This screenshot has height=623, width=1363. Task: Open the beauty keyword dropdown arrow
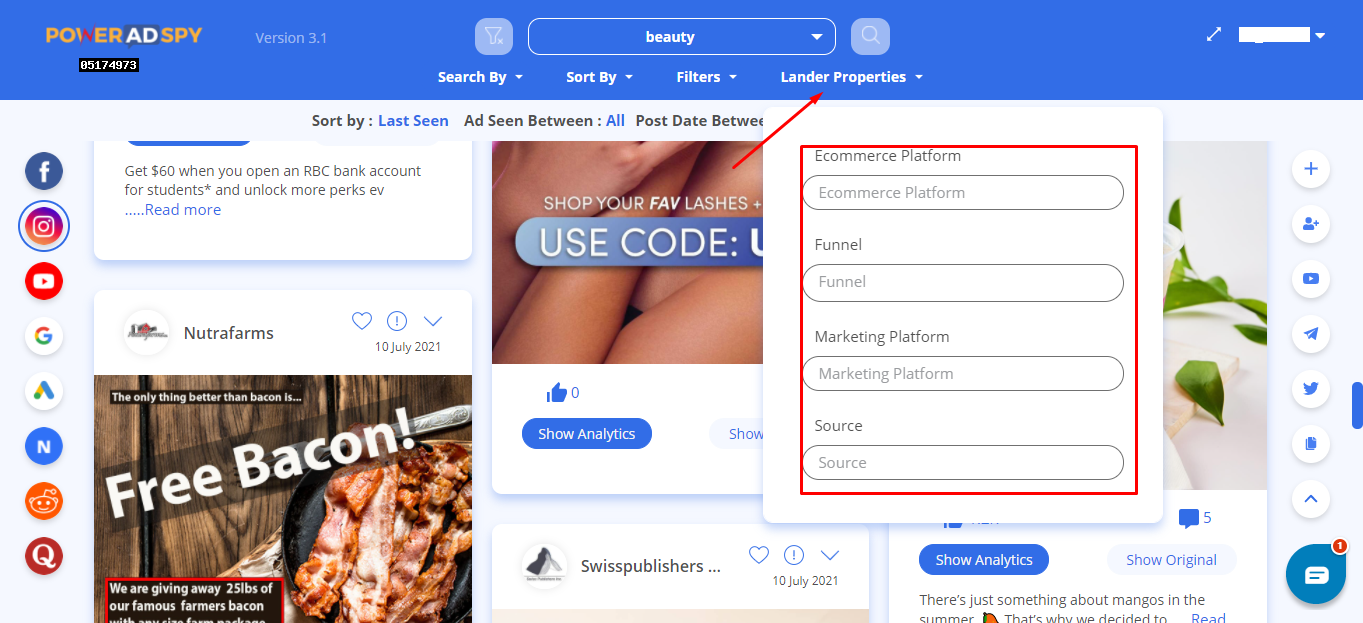[816, 37]
